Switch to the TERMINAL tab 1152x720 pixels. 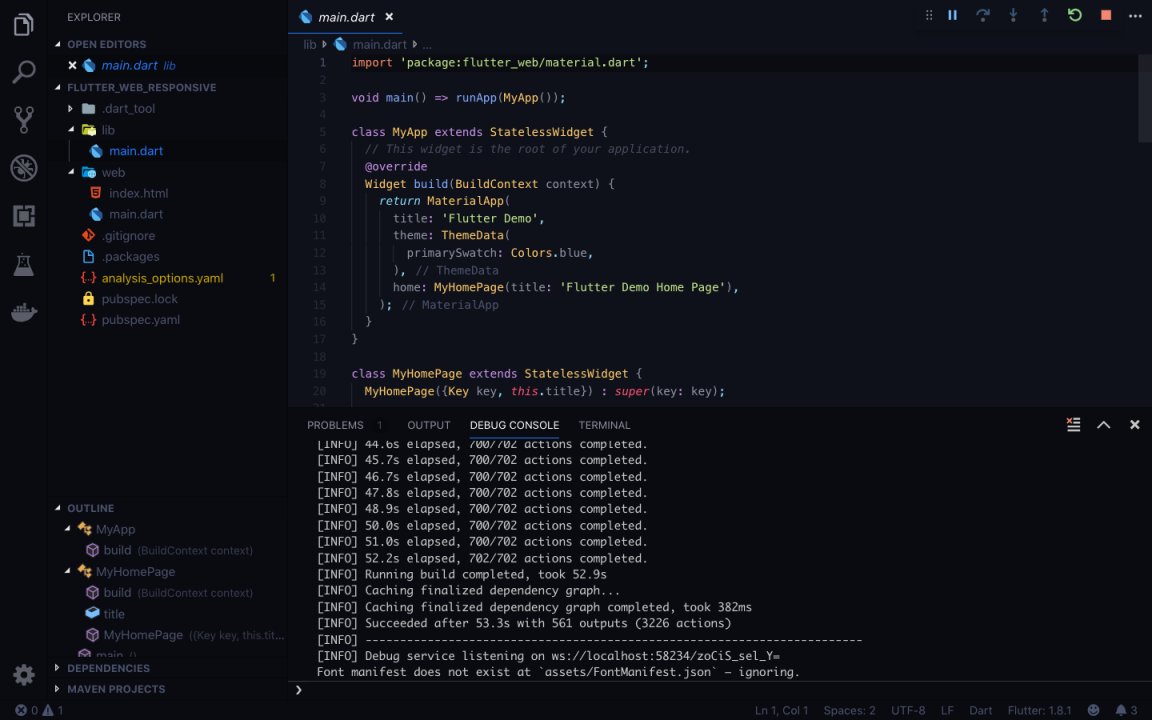(x=604, y=425)
